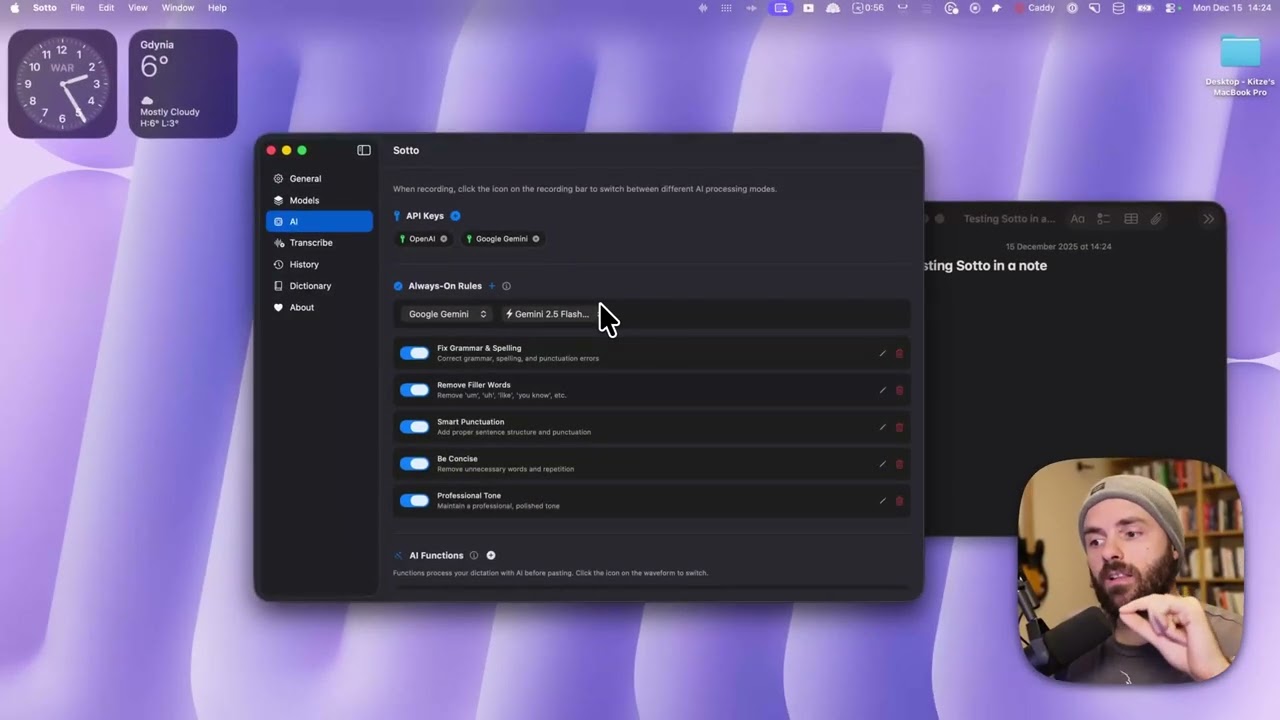Click the menu bar date and time
Screen dimensions: 1280x720
(x=1231, y=8)
